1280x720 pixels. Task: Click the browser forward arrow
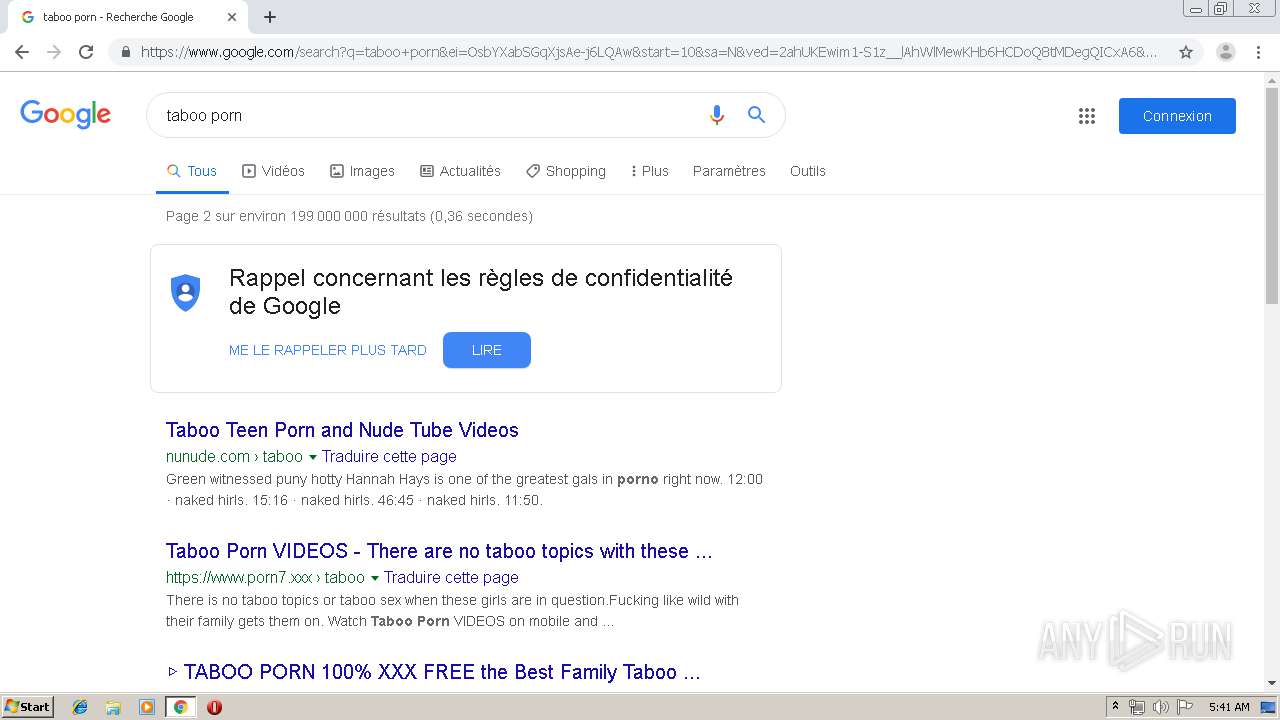coord(54,52)
